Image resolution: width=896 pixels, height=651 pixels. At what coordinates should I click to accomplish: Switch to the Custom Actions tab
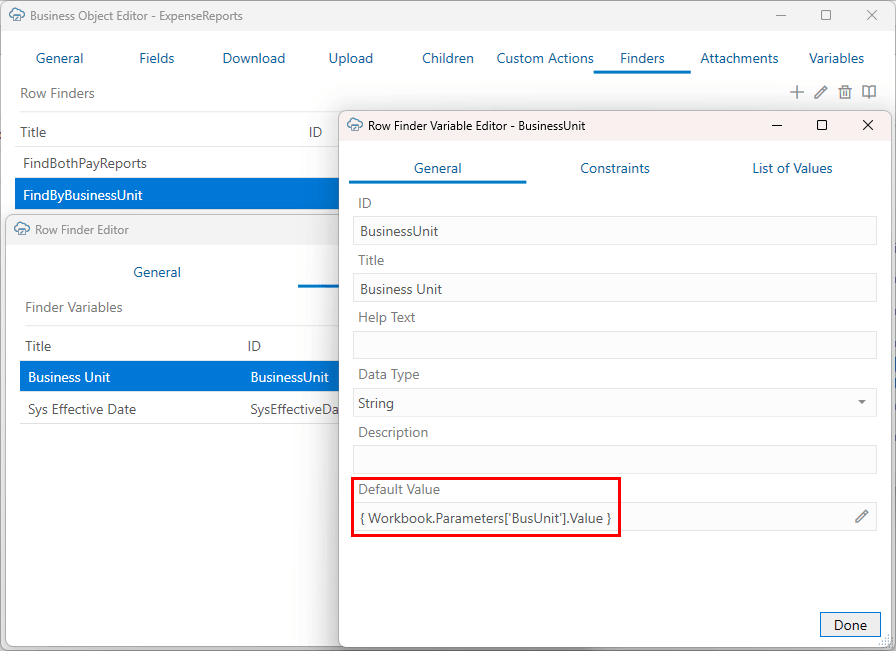point(544,58)
